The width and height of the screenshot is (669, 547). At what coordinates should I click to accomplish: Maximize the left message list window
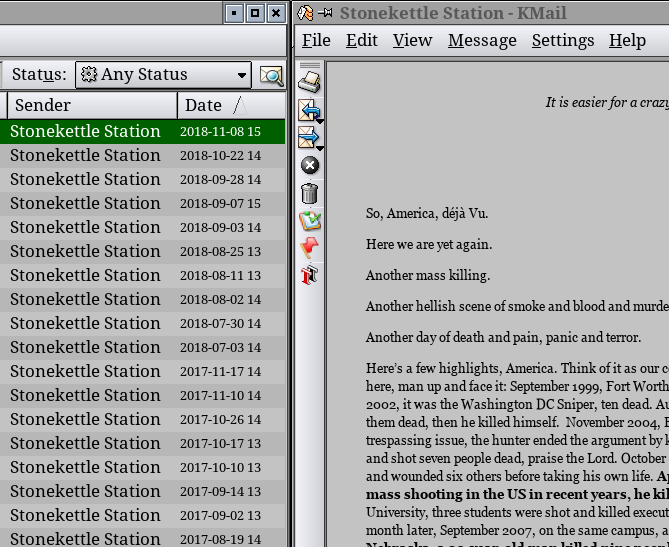coord(255,13)
